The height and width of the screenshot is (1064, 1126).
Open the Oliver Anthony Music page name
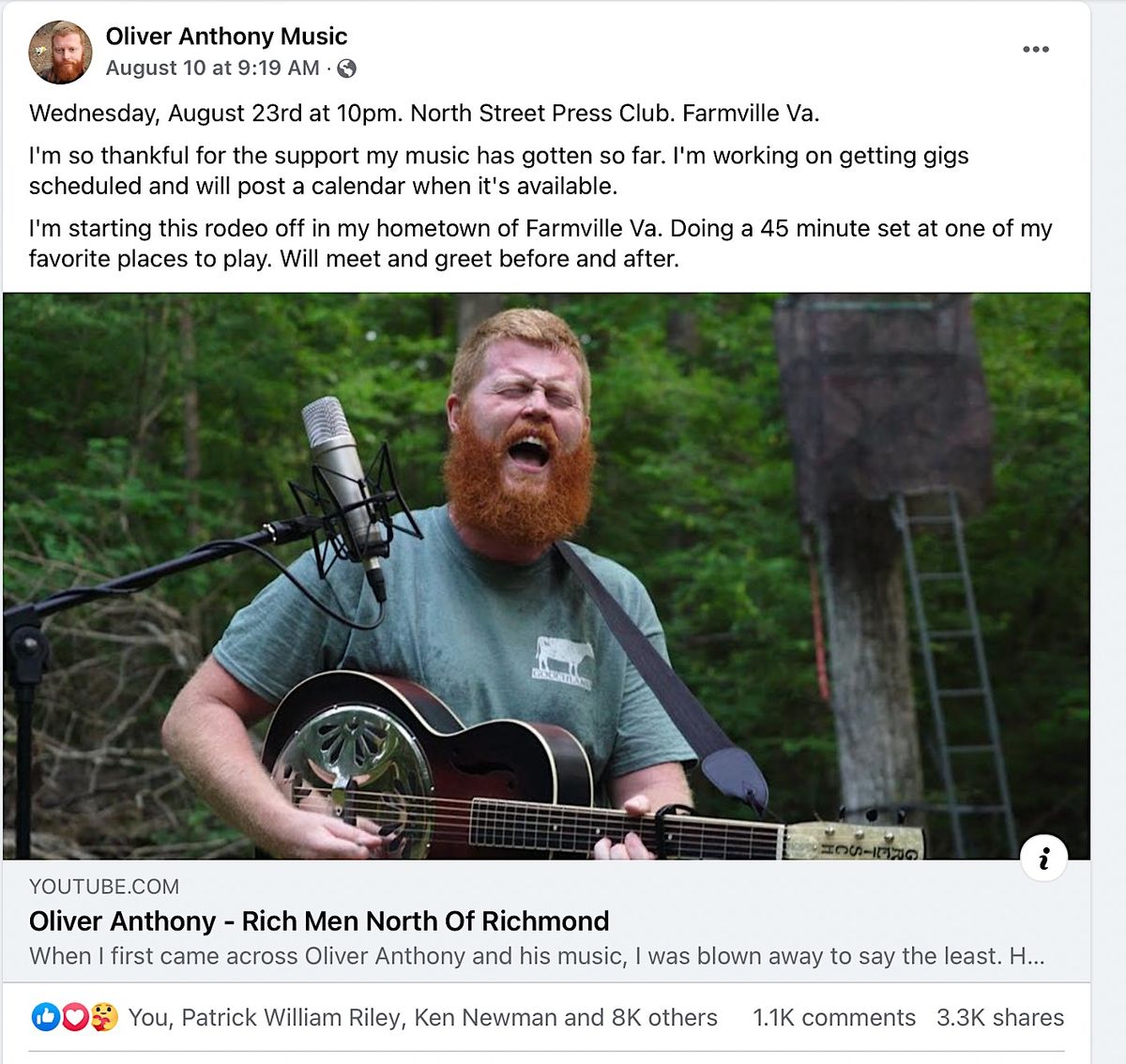tap(226, 37)
